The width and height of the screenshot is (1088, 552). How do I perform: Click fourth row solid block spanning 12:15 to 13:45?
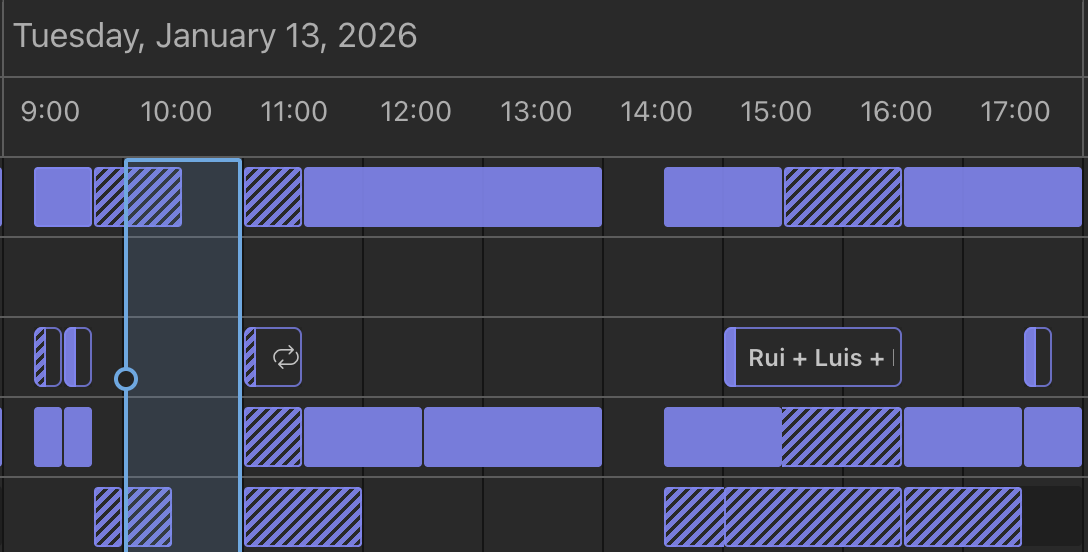513,437
